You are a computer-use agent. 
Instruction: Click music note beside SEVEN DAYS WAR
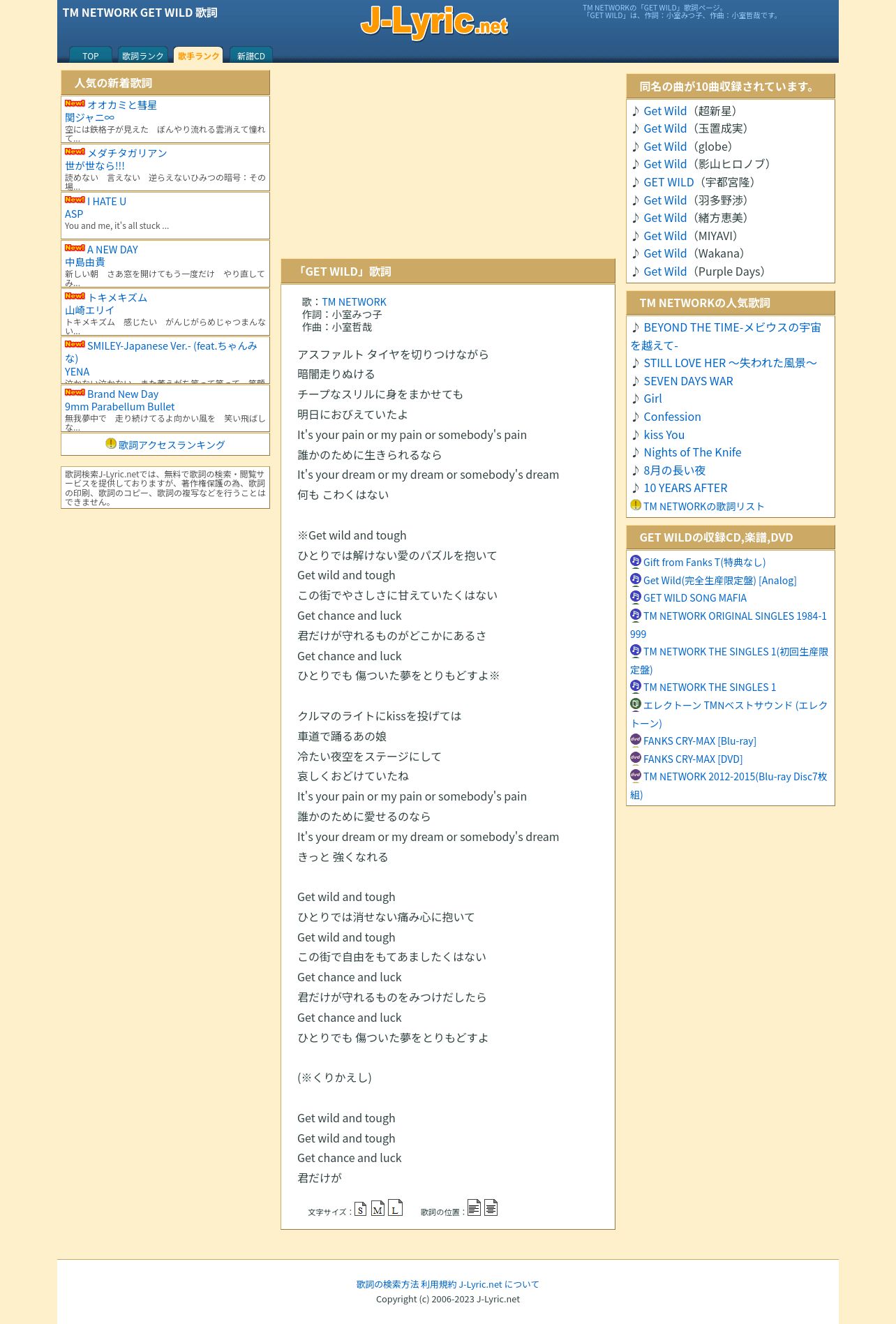coord(636,381)
